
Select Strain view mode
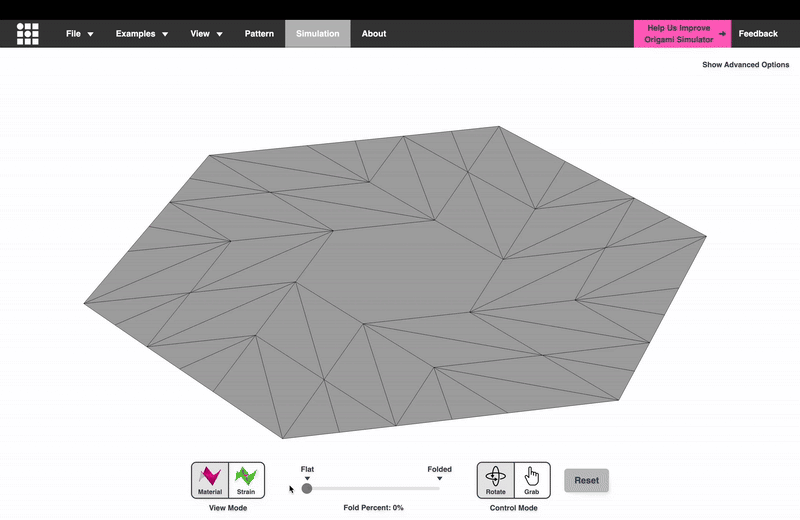point(246,480)
